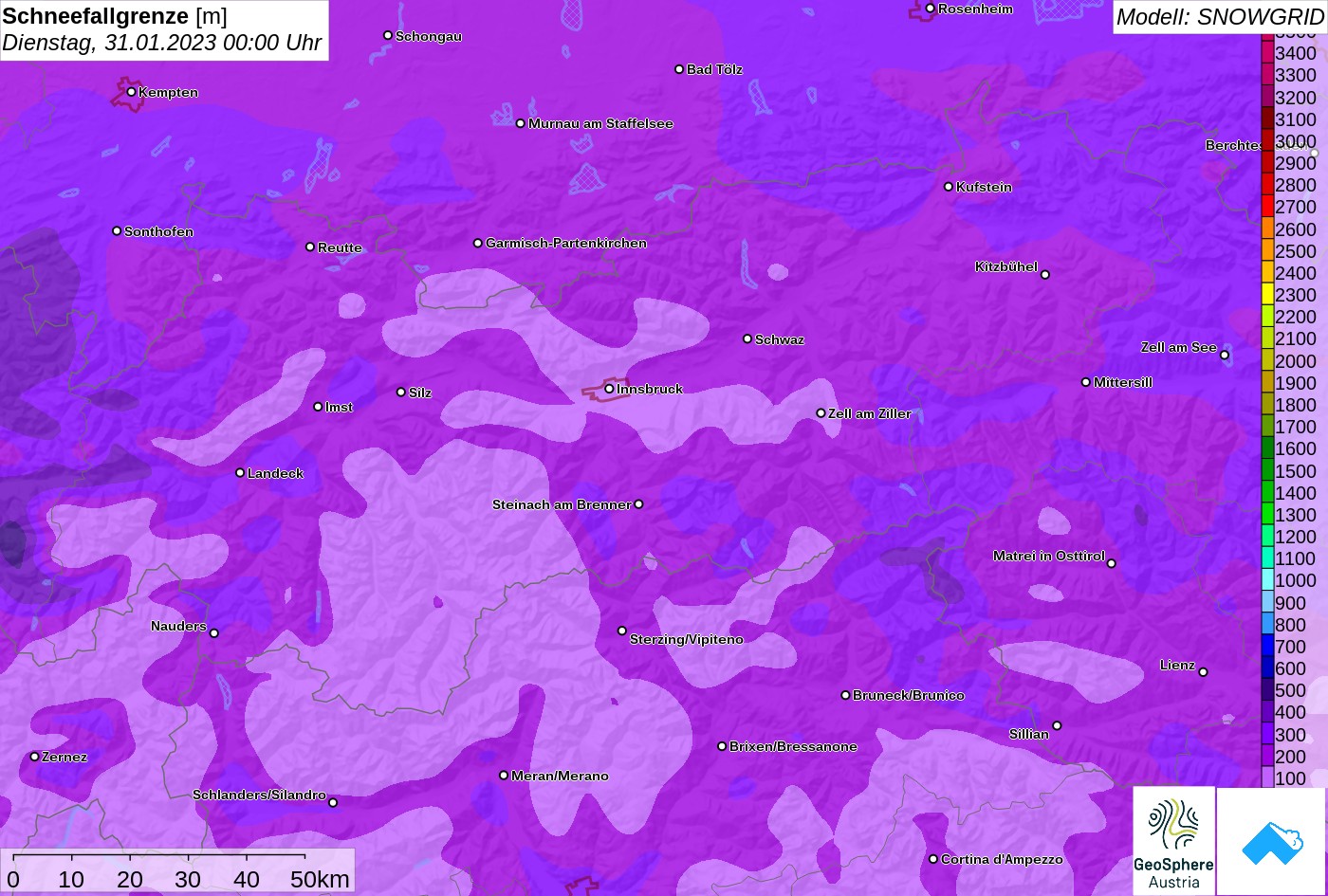Click Murnau am Staffelsee label
The image size is (1328, 896).
600,123
